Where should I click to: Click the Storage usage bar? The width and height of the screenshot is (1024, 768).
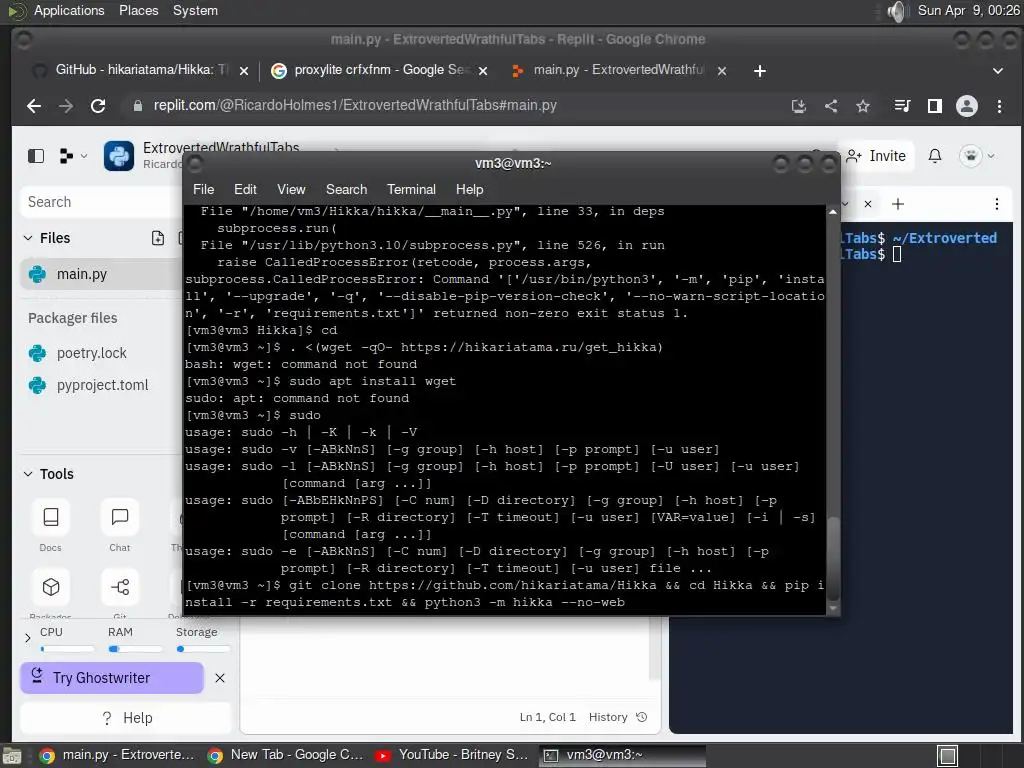point(203,649)
